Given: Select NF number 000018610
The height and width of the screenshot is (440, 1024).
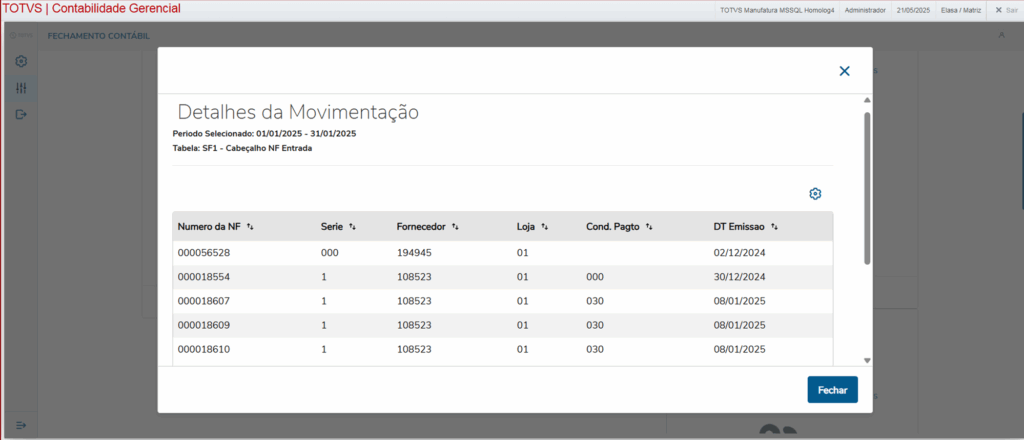Looking at the screenshot, I should (204, 349).
